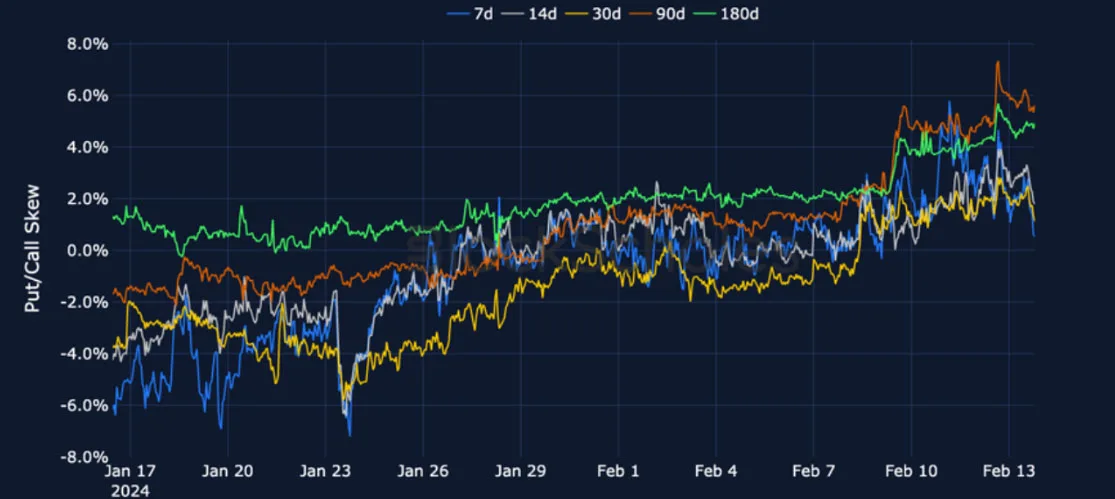Click the Feb 4 date label
The image size is (1115, 499).
715,472
